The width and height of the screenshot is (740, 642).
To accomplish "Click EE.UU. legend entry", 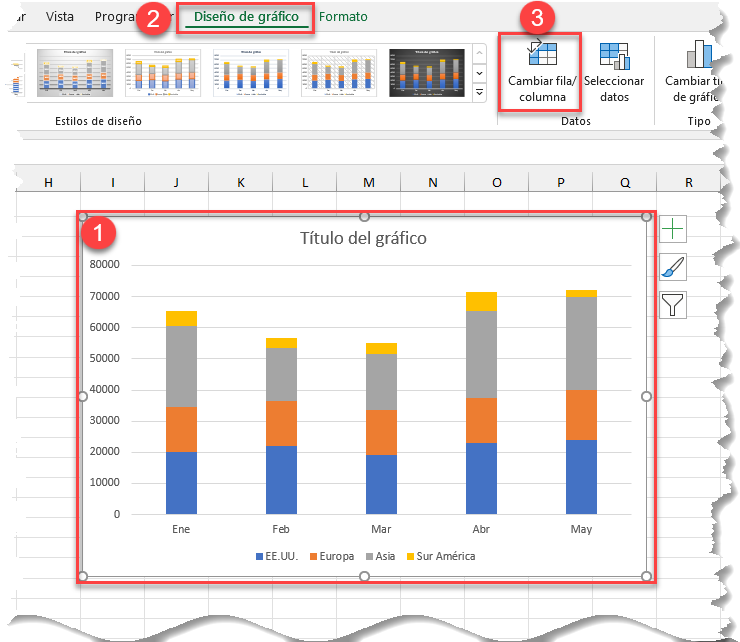I will pos(277,557).
